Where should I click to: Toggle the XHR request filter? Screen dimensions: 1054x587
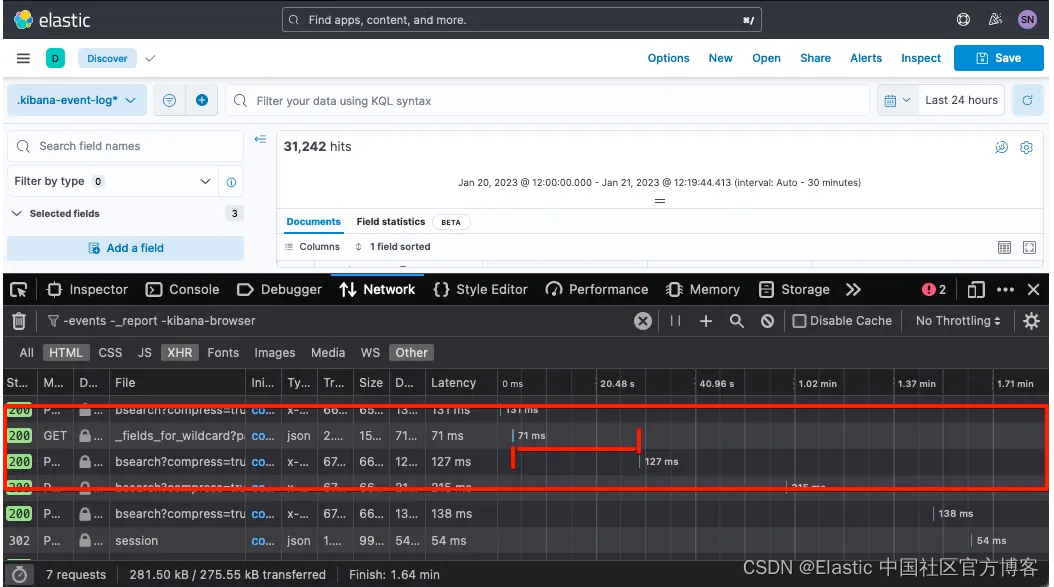[x=179, y=353]
